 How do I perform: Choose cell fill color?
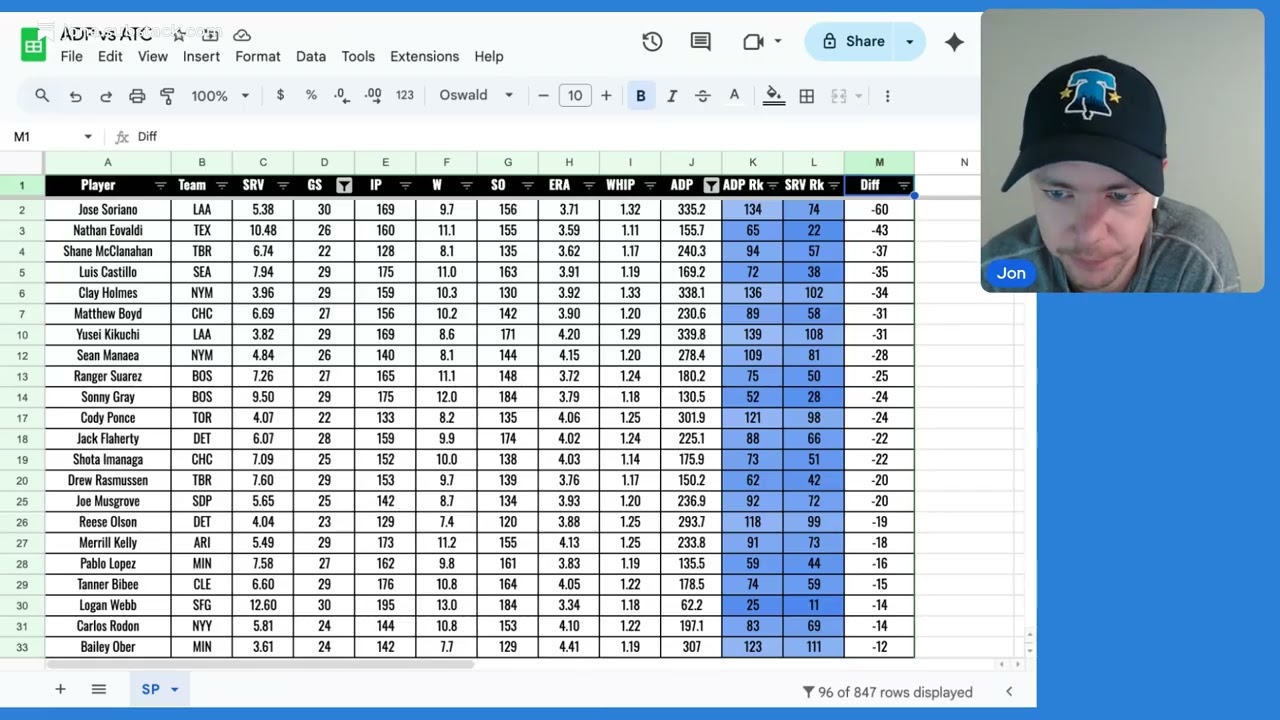(x=773, y=96)
